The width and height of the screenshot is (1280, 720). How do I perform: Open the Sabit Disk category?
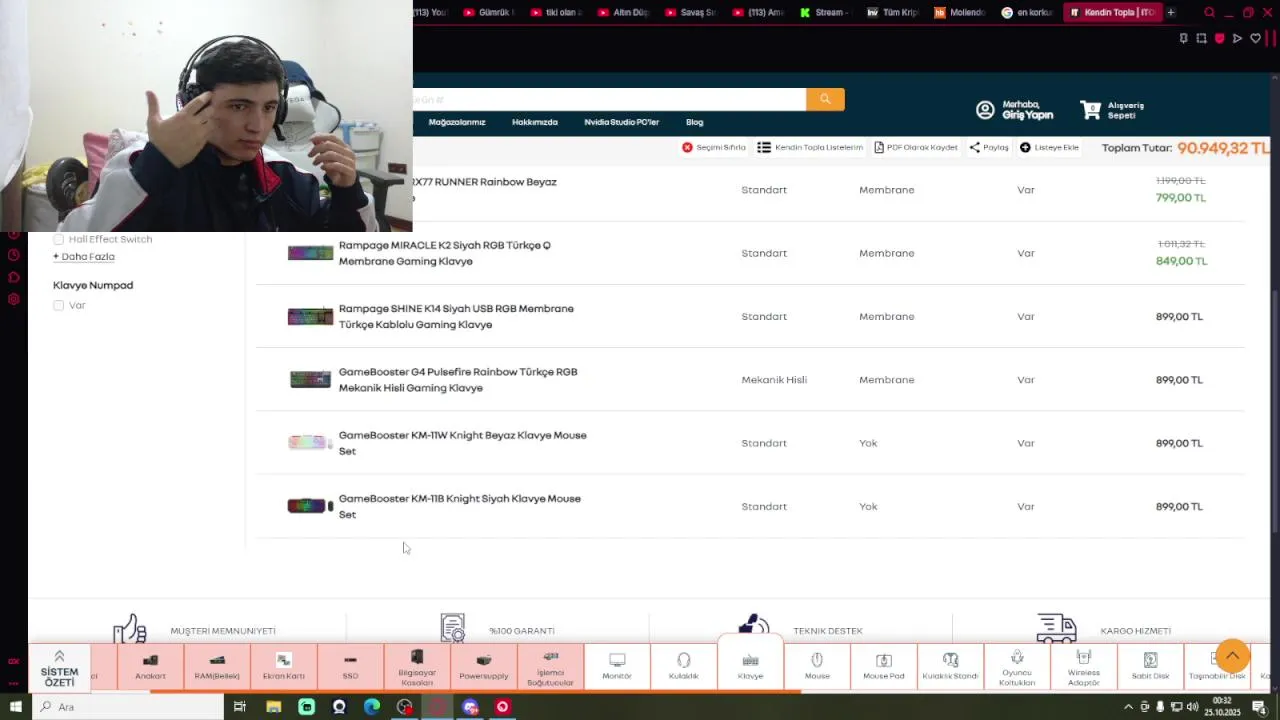(x=1150, y=667)
